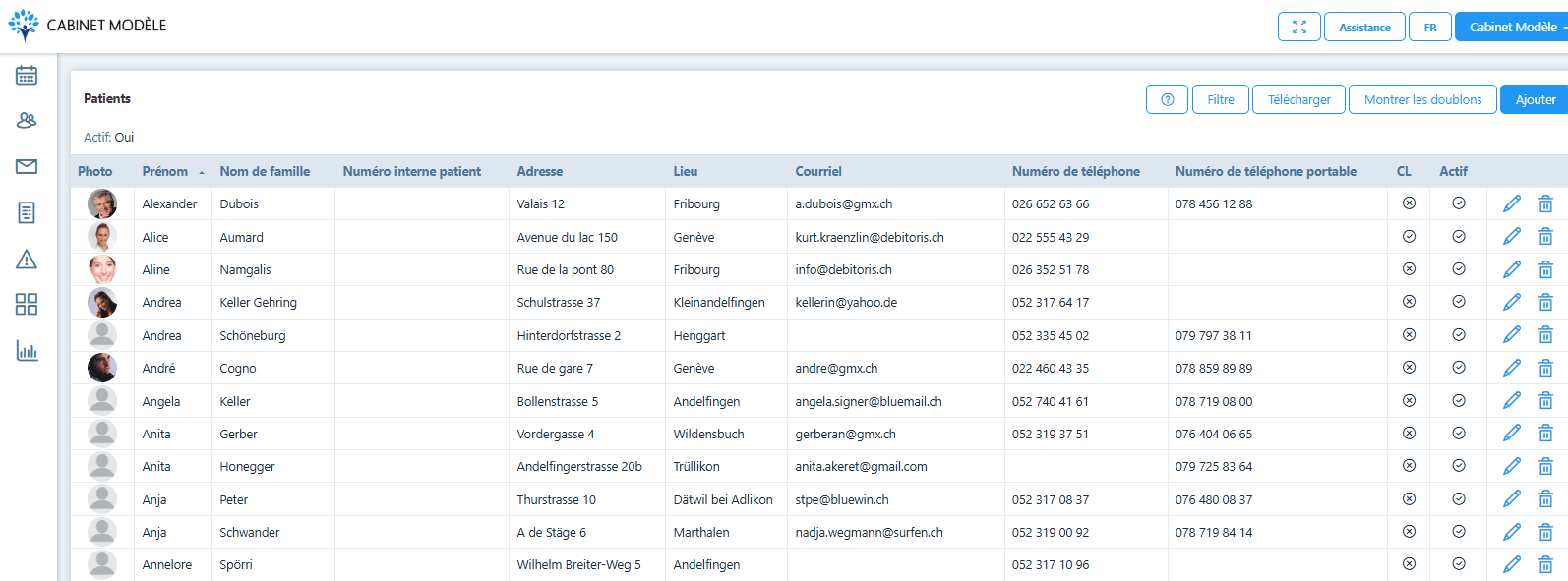Screen dimensions: 1568x581
Task: Edit patient Alexander Dubois
Action: (x=1512, y=203)
